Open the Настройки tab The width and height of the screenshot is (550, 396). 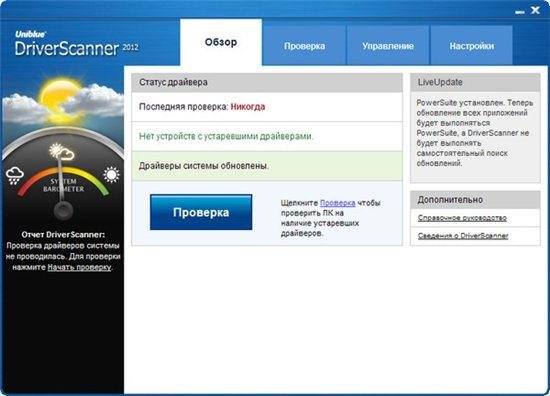[x=471, y=46]
